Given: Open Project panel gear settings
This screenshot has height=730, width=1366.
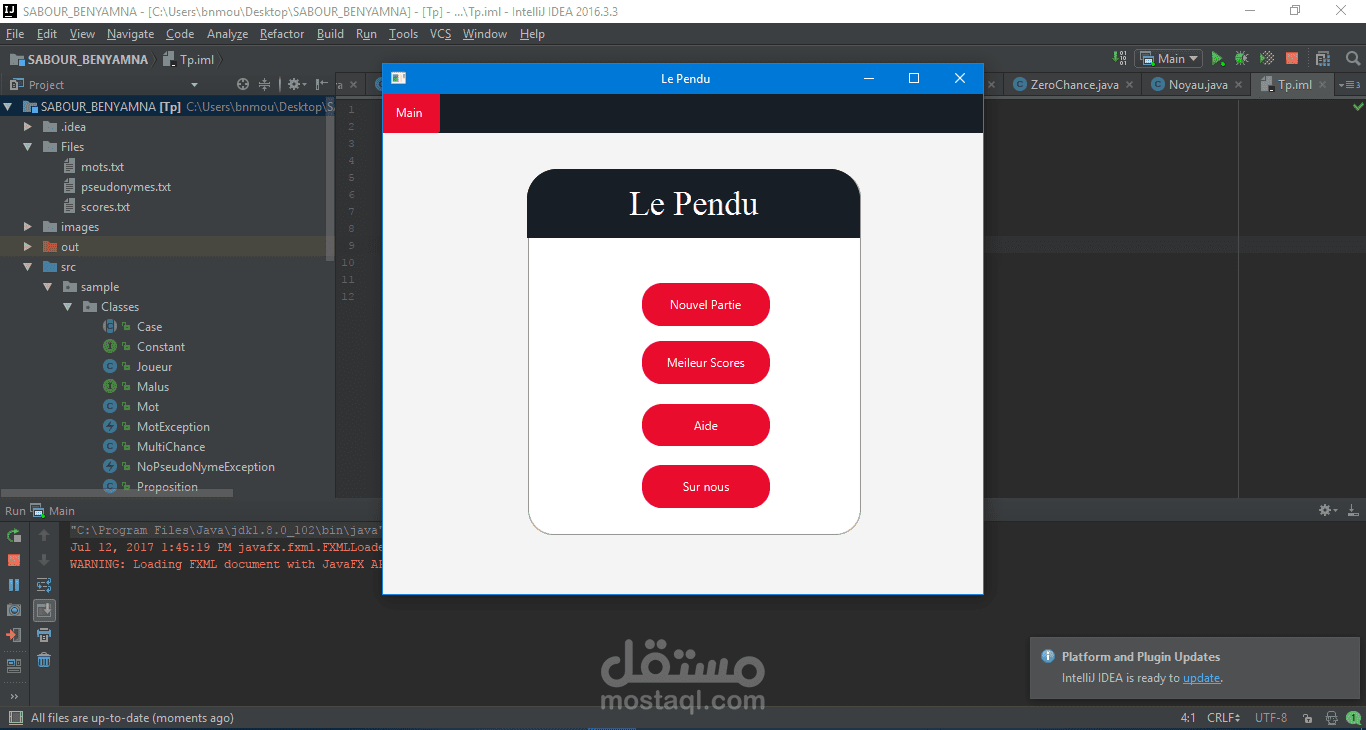Looking at the screenshot, I should point(295,85).
